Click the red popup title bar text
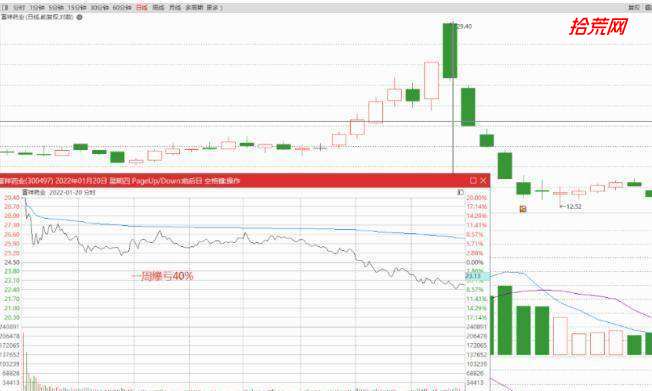Screen dimensions: 652x391 tap(120, 181)
